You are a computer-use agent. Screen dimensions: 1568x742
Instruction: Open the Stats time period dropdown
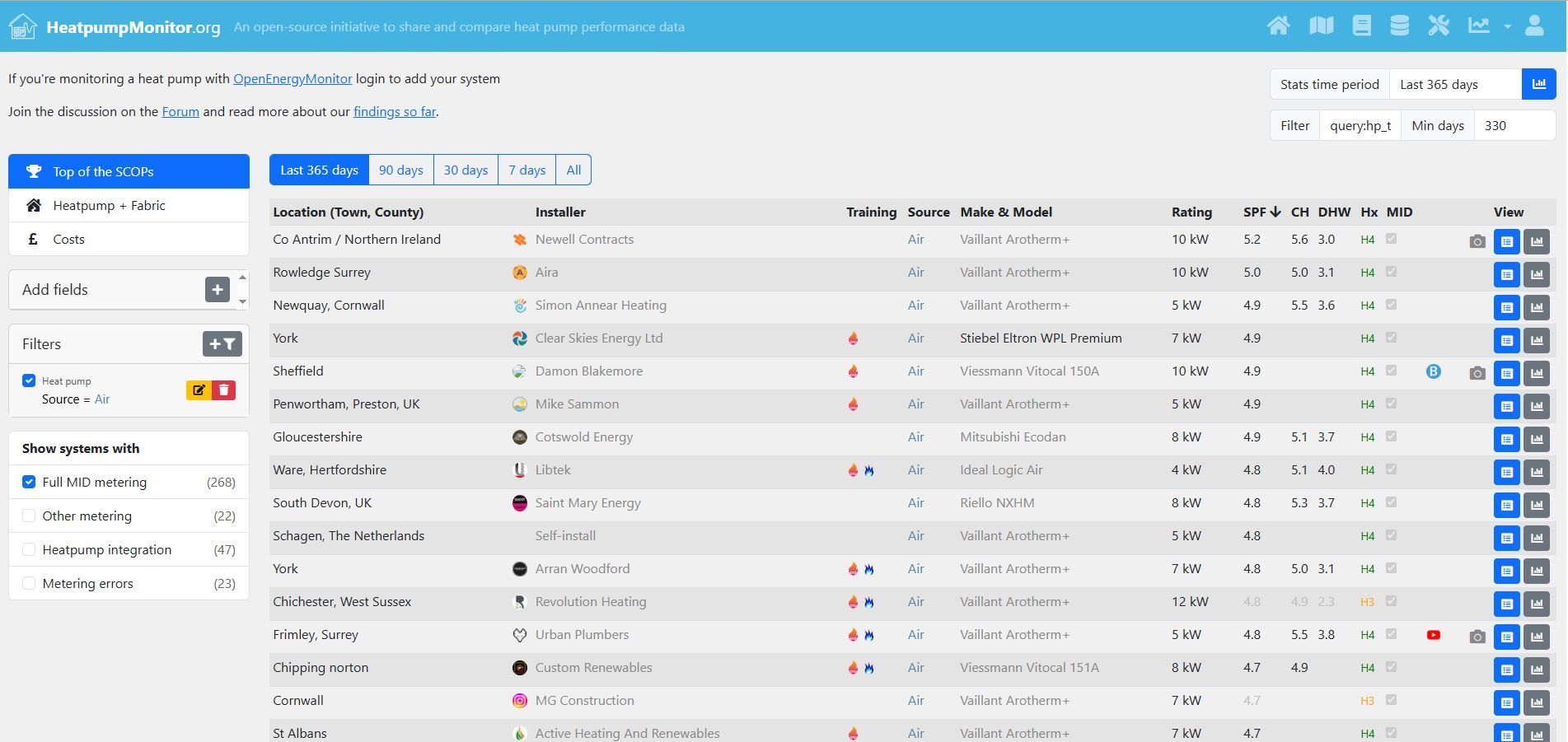(x=1455, y=84)
